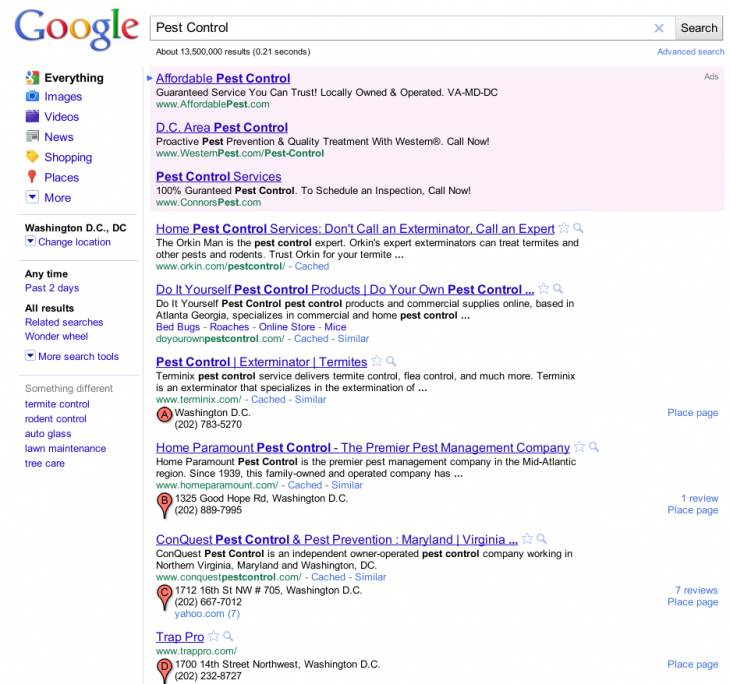This screenshot has height=684, width=730.
Task: Search for rodent control instead
Action: (55, 419)
